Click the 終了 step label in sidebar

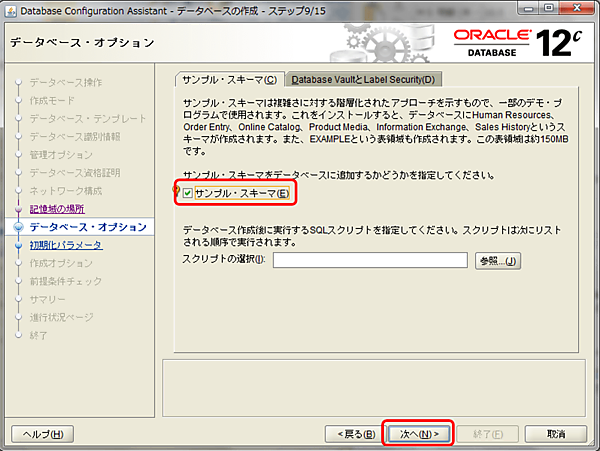(x=38, y=335)
